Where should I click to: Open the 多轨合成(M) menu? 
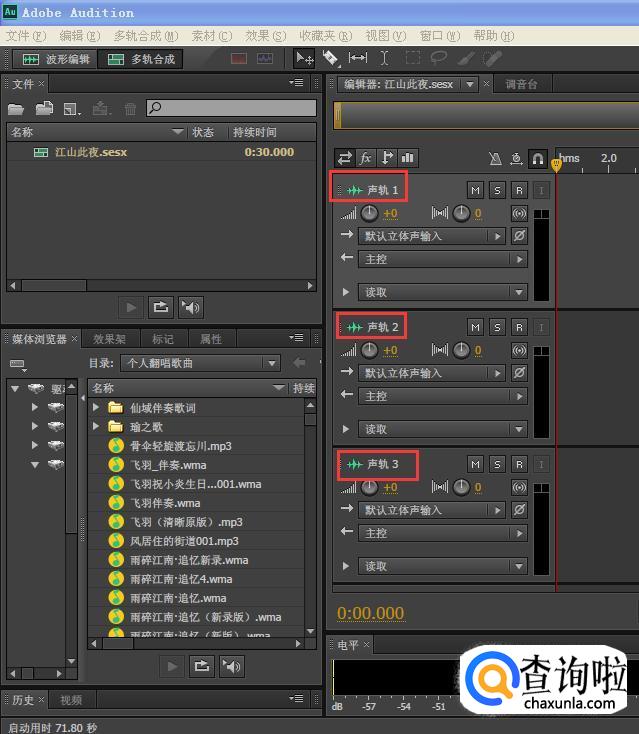coord(146,36)
